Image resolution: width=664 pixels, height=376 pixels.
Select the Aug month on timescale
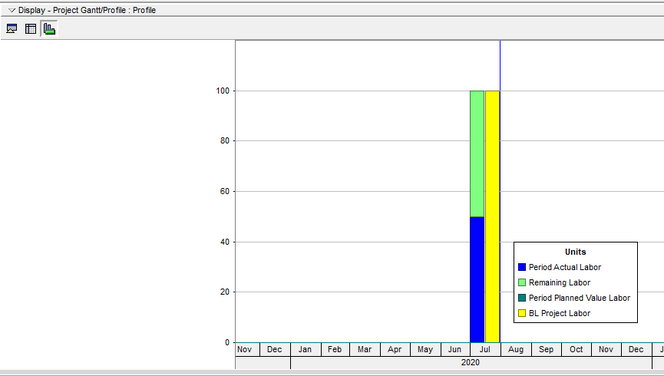pyautogui.click(x=516, y=349)
